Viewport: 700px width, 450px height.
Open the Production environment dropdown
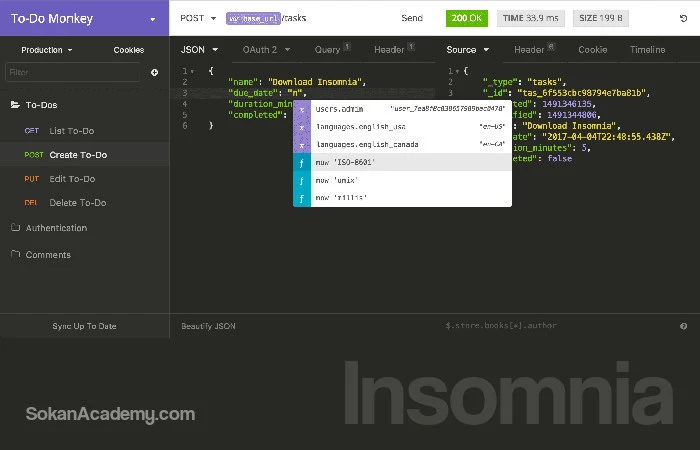pyautogui.click(x=47, y=50)
